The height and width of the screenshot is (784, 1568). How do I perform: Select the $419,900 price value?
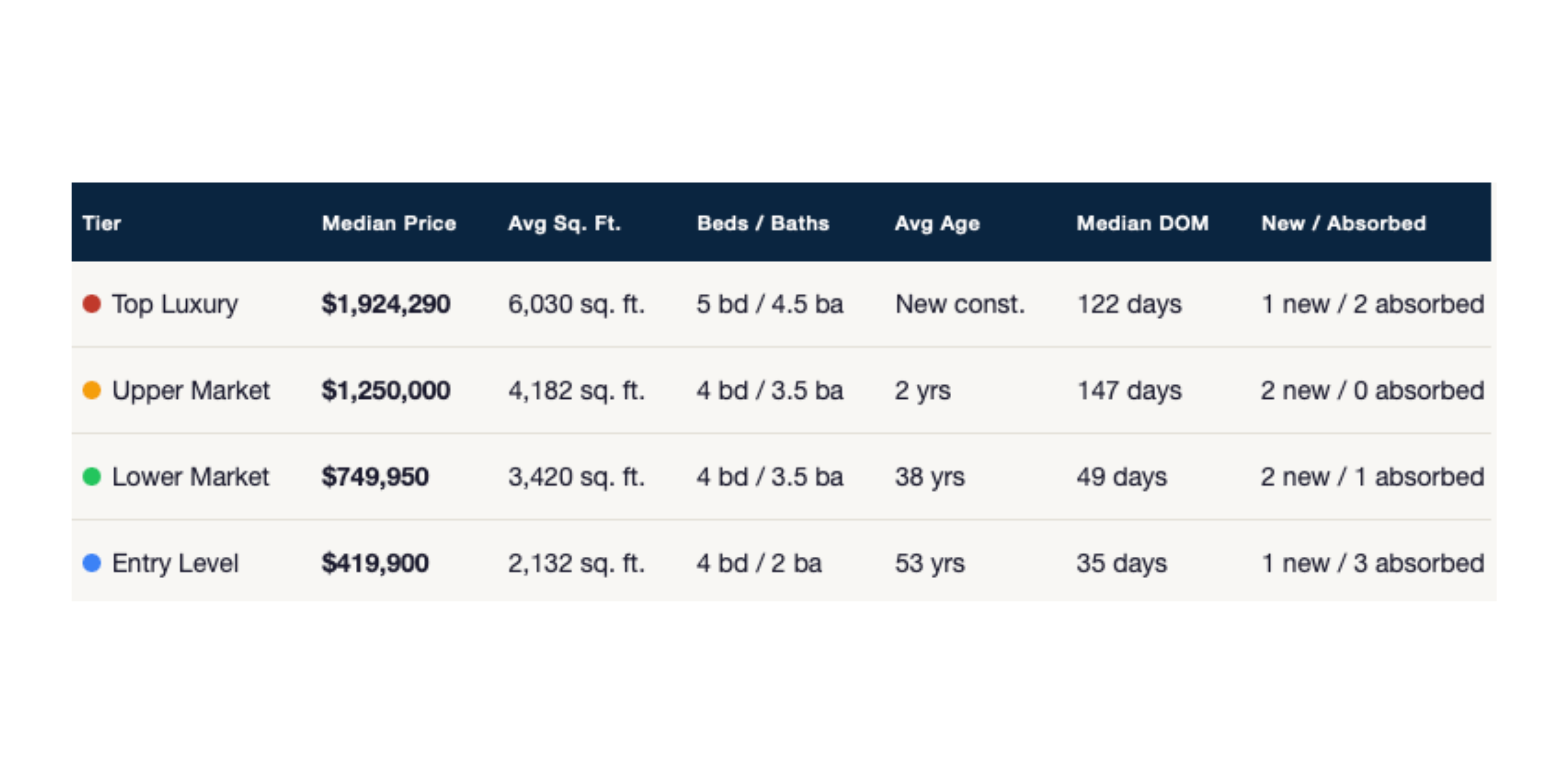tap(375, 563)
